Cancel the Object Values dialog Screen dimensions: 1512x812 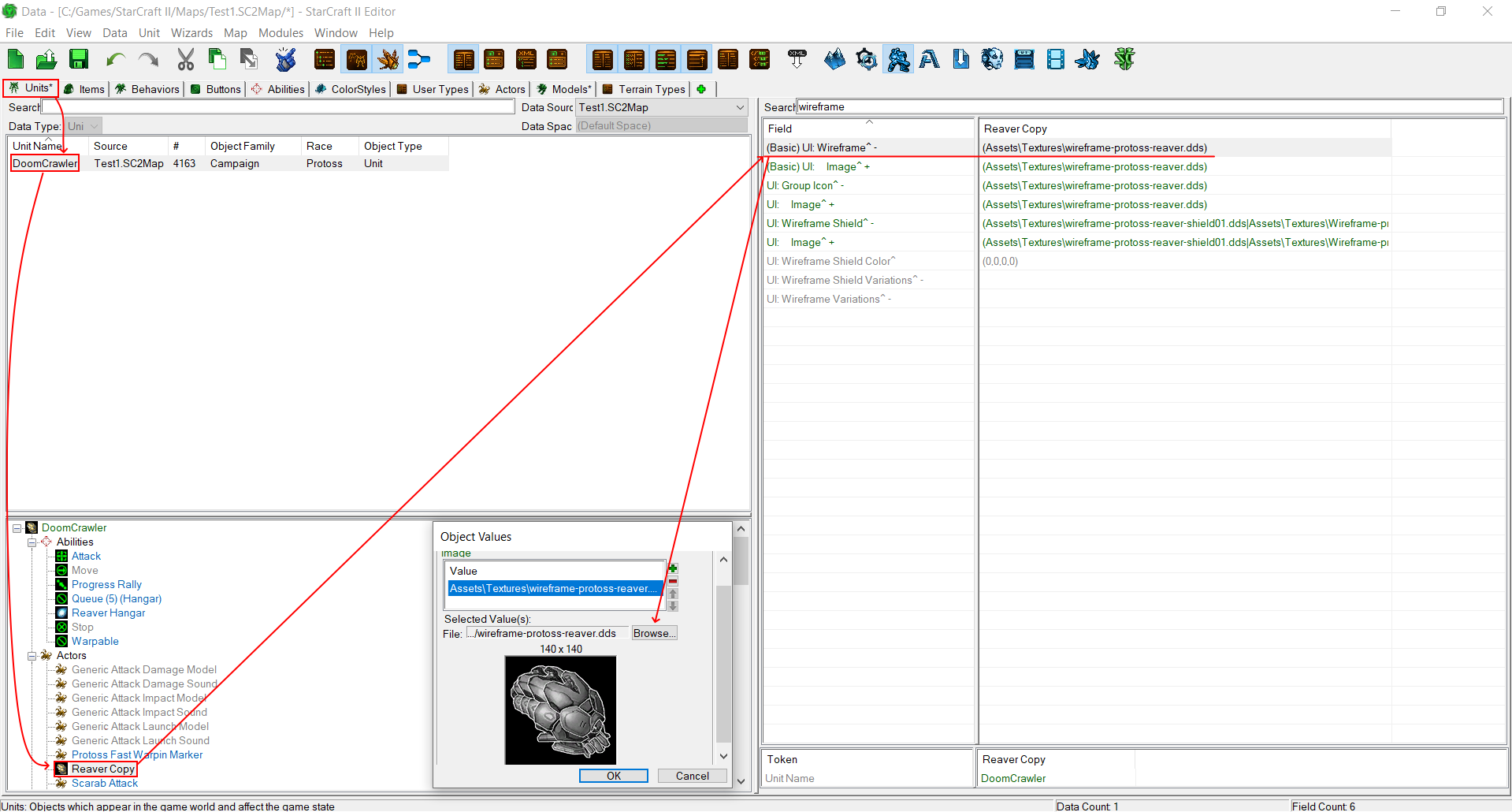693,776
